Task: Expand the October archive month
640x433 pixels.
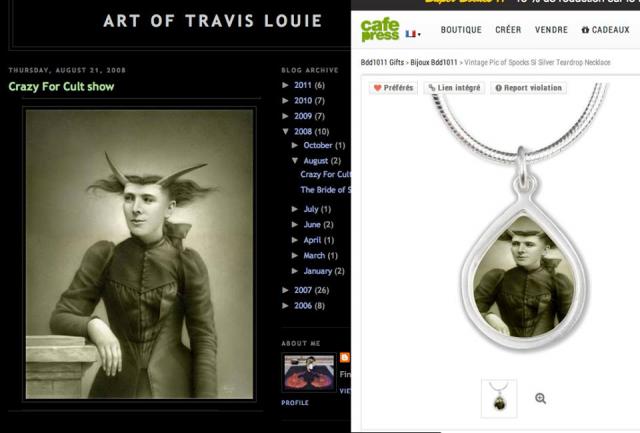Action: pos(295,145)
